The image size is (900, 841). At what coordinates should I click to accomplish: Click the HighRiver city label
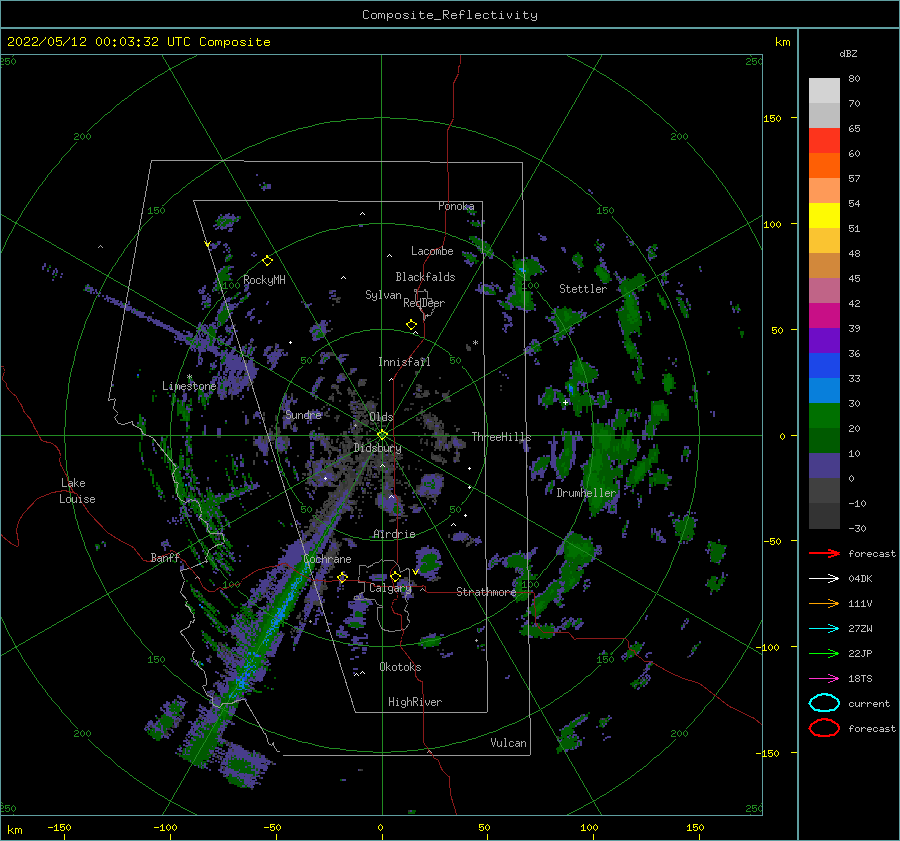[415, 702]
